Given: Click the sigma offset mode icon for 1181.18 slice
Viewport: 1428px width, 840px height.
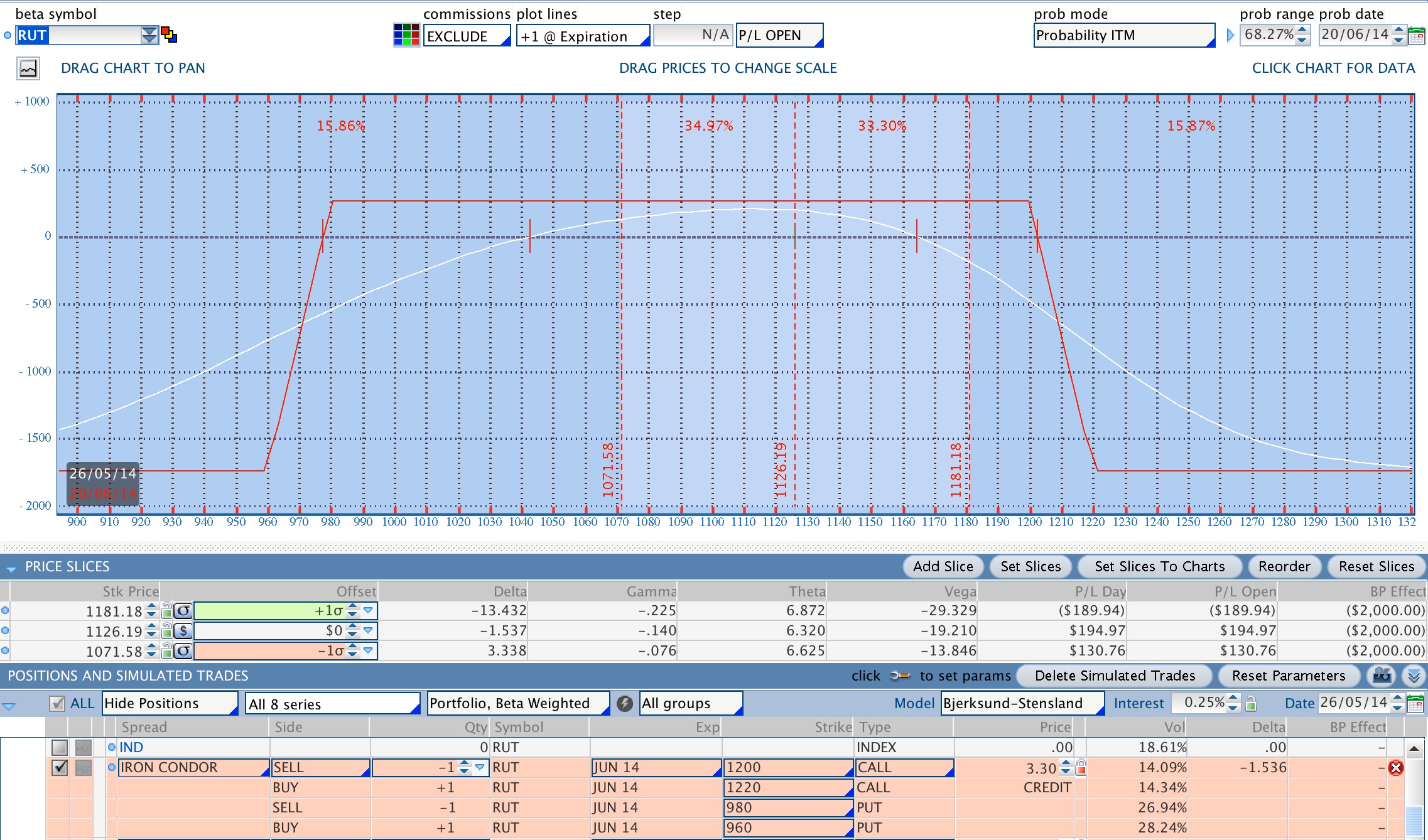Looking at the screenshot, I should 183,610.
